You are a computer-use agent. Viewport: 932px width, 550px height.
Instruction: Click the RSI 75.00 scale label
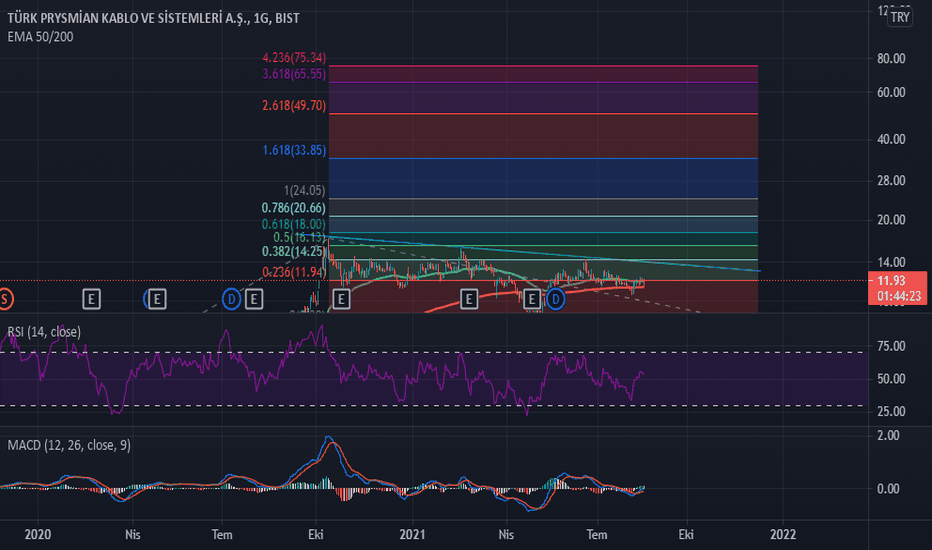click(x=891, y=346)
